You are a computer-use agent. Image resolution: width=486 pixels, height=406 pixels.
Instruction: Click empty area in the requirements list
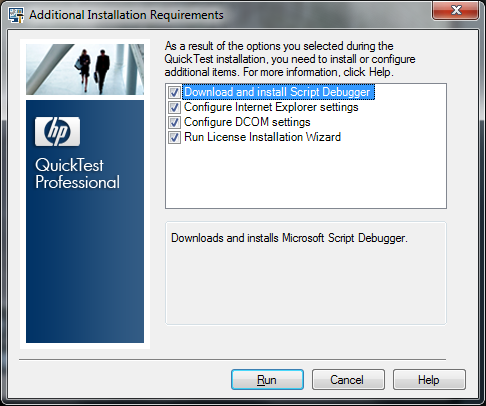pos(306,177)
